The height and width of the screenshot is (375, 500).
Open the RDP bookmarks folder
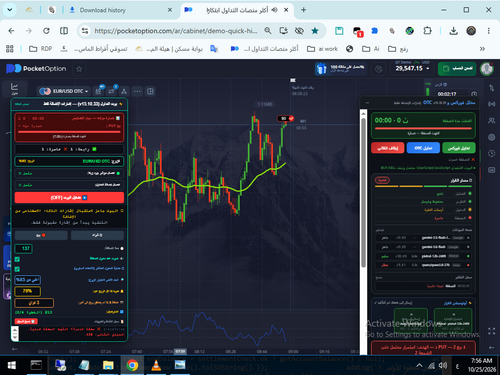40,49
